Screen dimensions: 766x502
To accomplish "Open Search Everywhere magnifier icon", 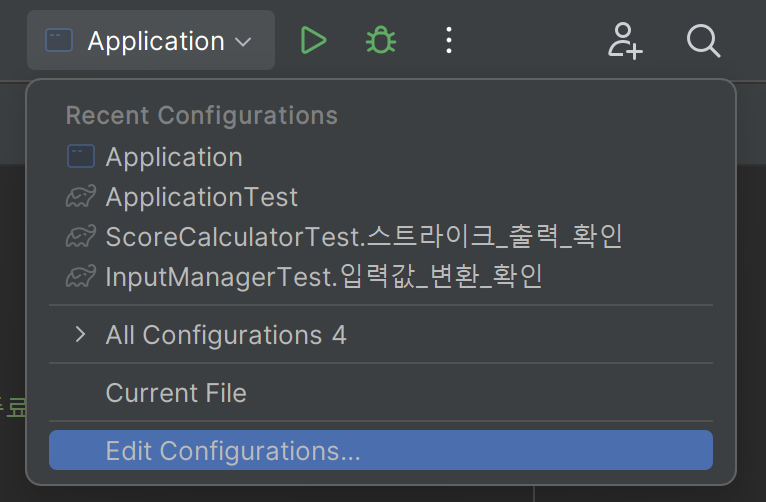I will click(x=703, y=41).
